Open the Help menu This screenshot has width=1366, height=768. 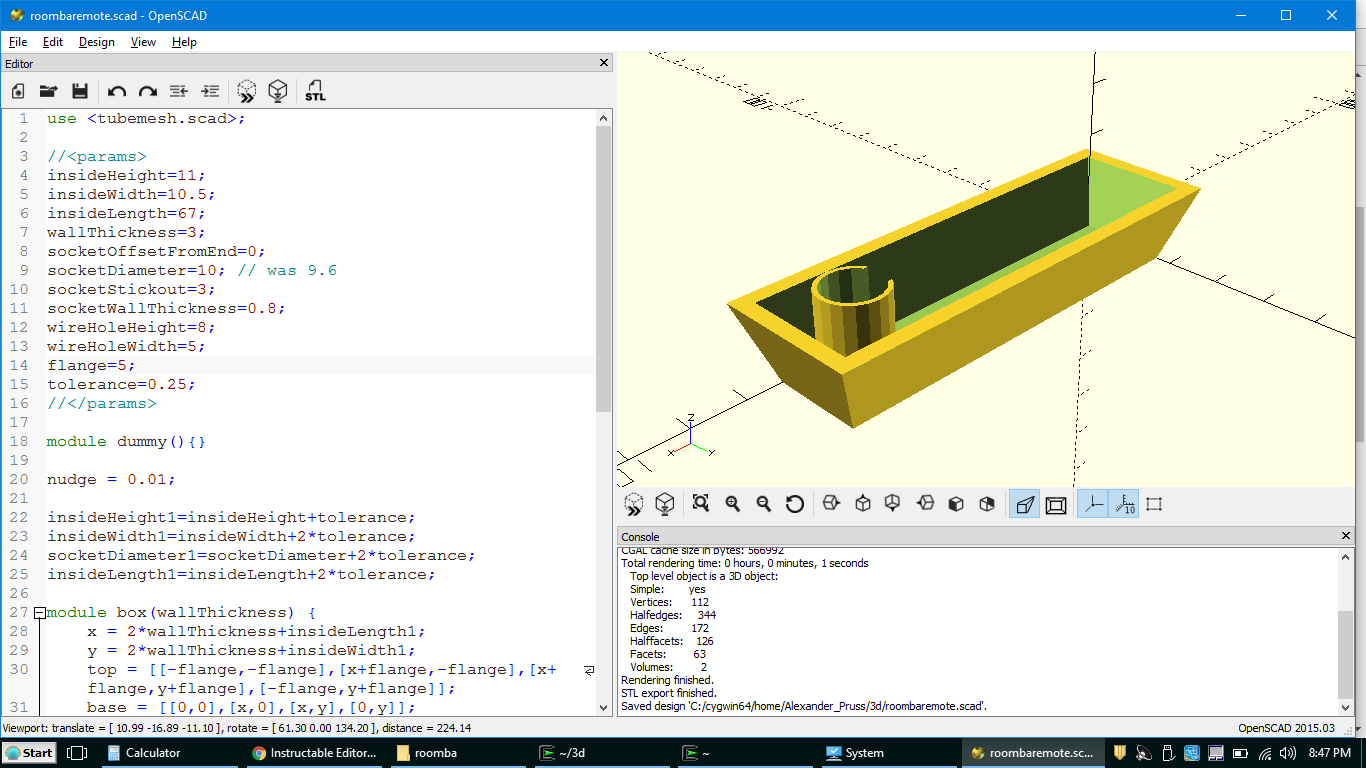pyautogui.click(x=184, y=42)
